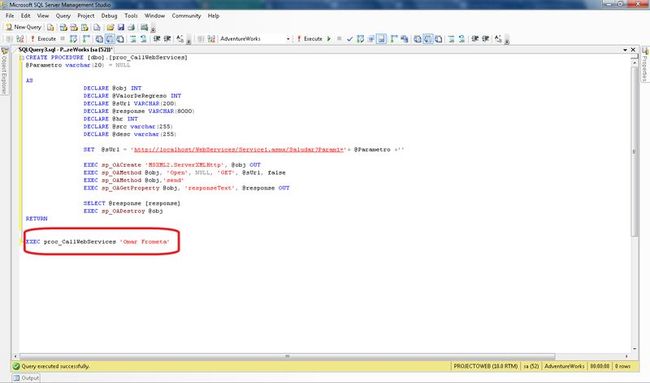Screen dimensions: 650x383
Task: Open the active documents list arrow
Action: coord(625,50)
